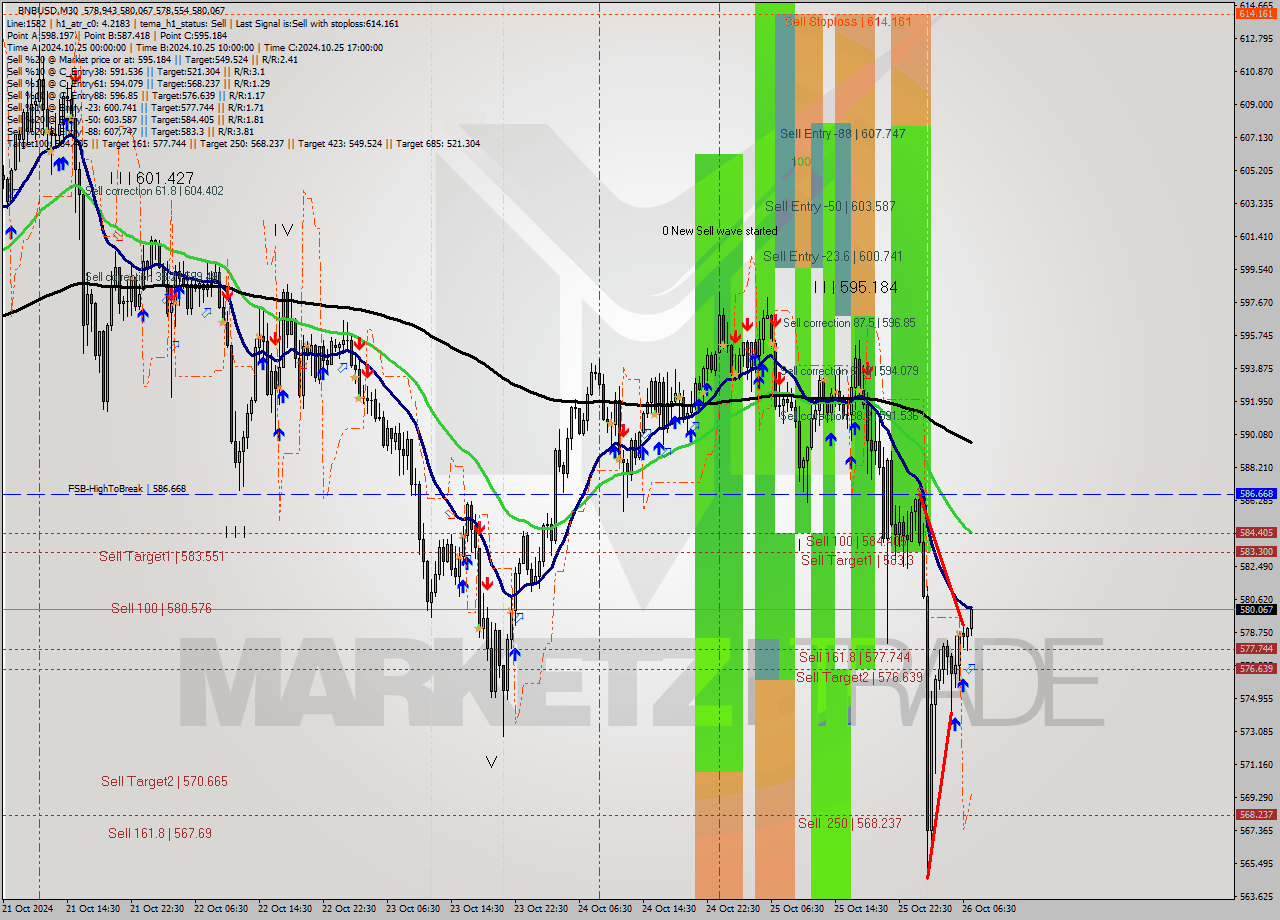Select the red 584.405 price tag

click(x=1256, y=533)
